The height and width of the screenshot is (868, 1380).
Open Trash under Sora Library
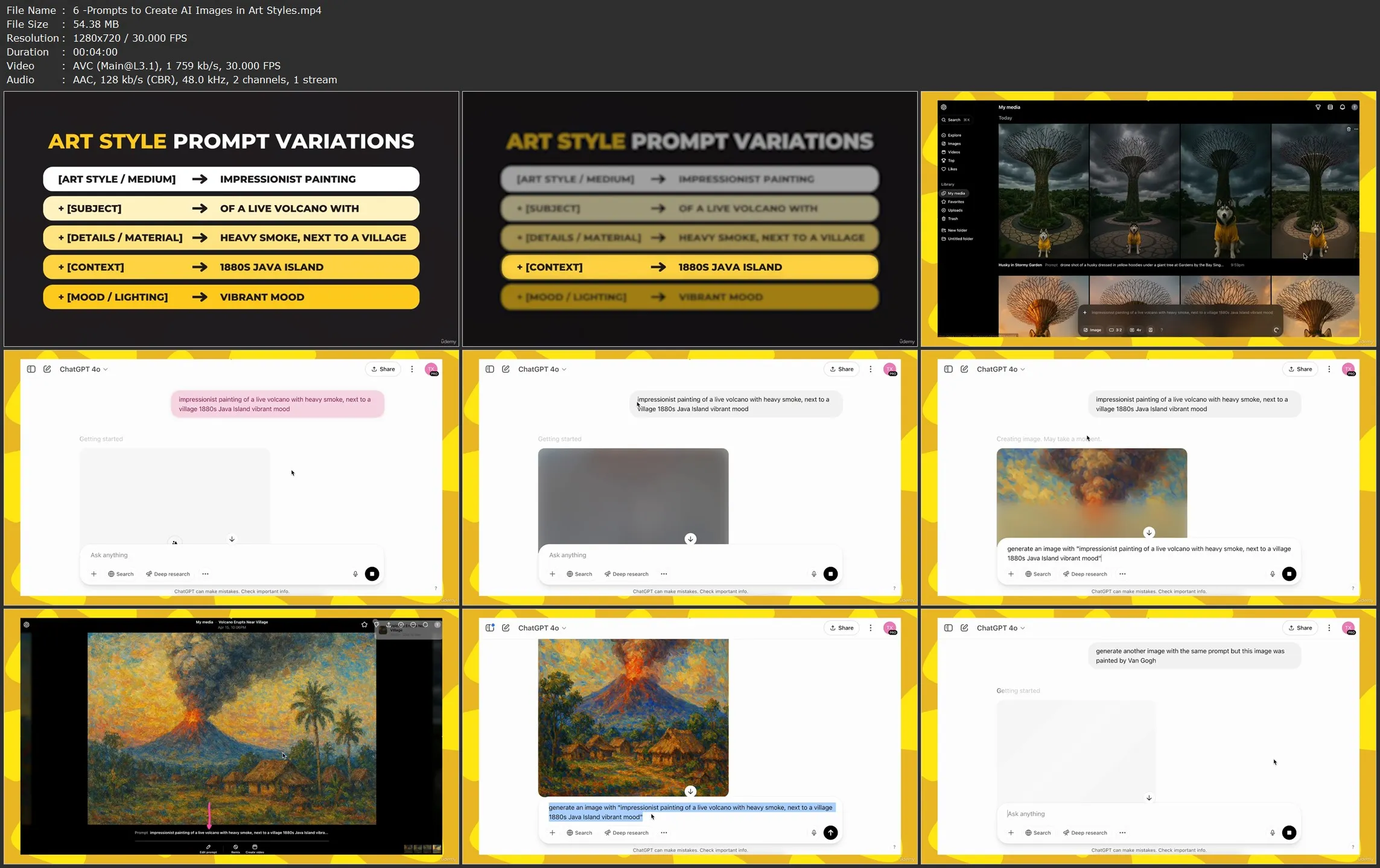coord(950,218)
